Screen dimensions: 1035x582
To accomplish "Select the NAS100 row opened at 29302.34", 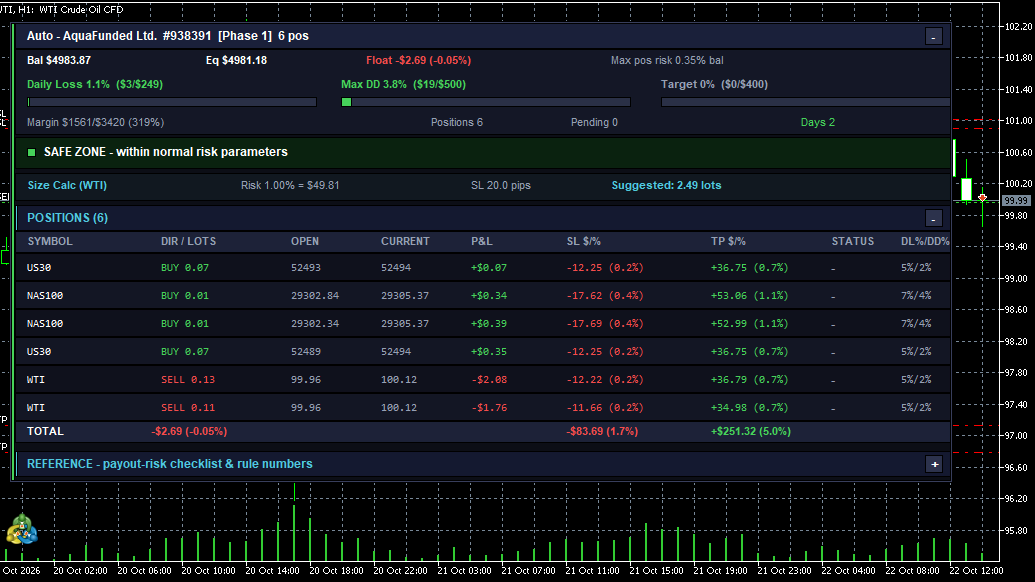I will click(x=483, y=324).
